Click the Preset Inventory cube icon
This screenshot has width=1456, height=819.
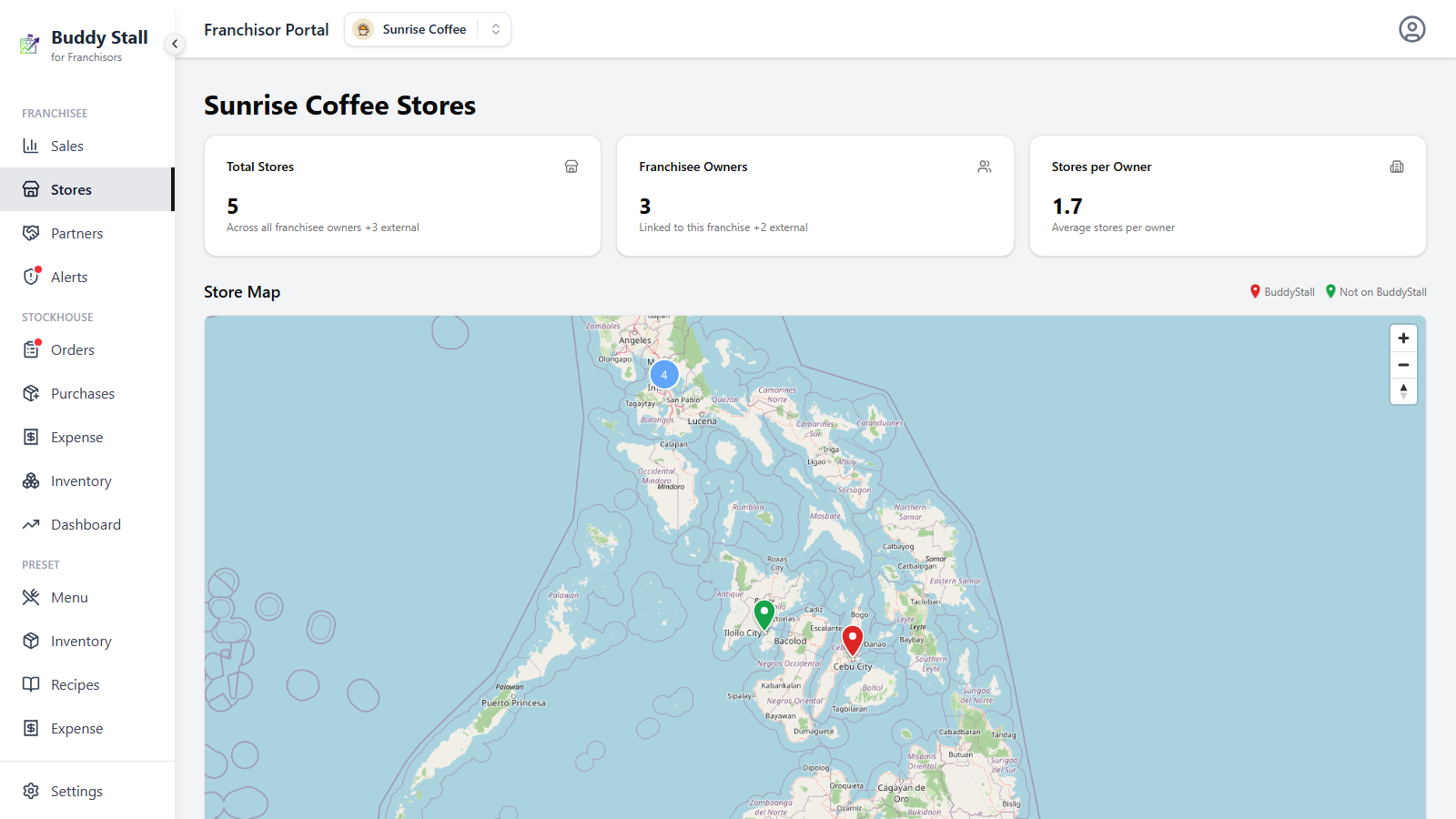tap(31, 641)
